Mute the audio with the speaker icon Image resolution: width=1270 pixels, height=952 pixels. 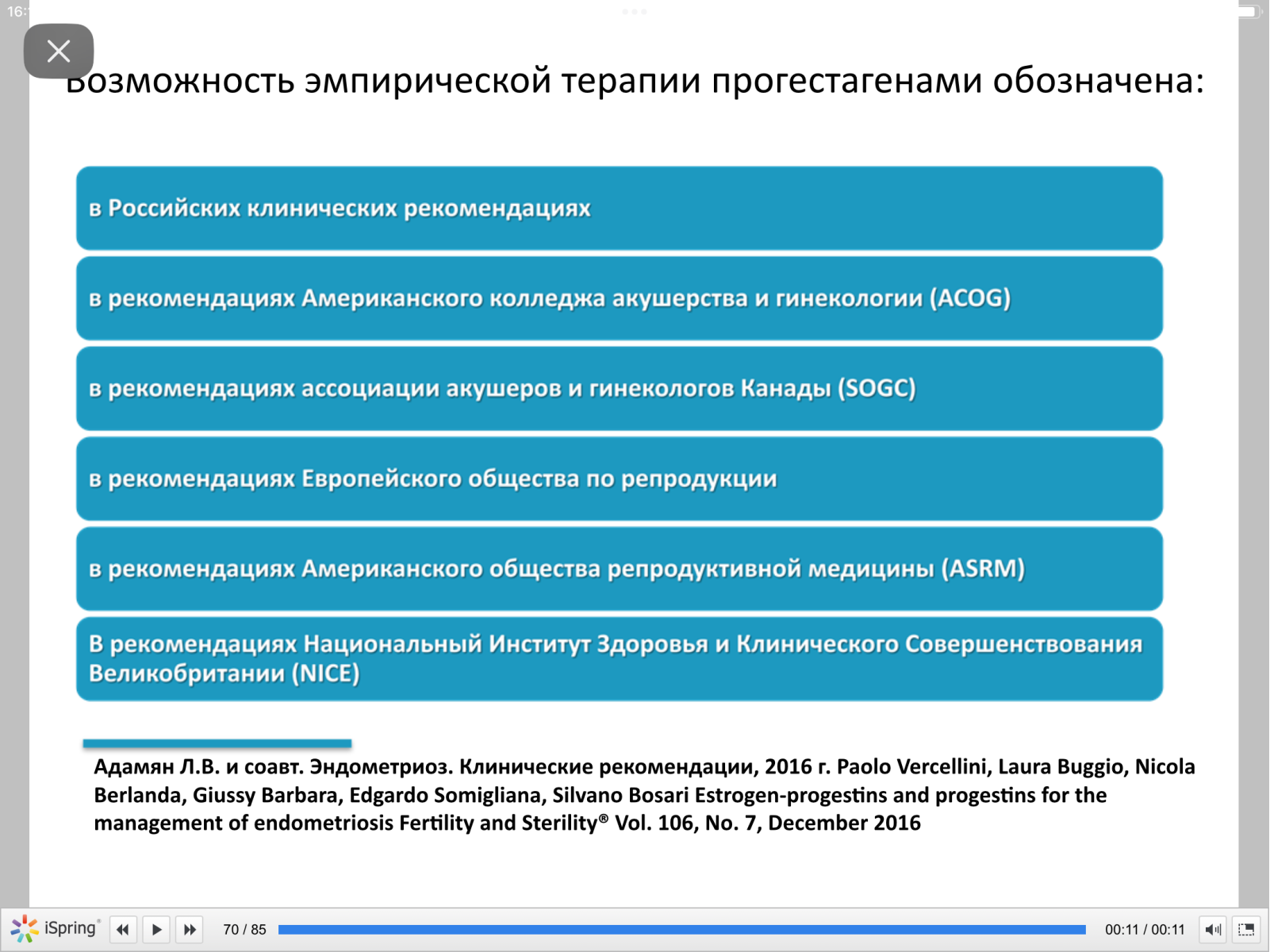(x=1213, y=930)
